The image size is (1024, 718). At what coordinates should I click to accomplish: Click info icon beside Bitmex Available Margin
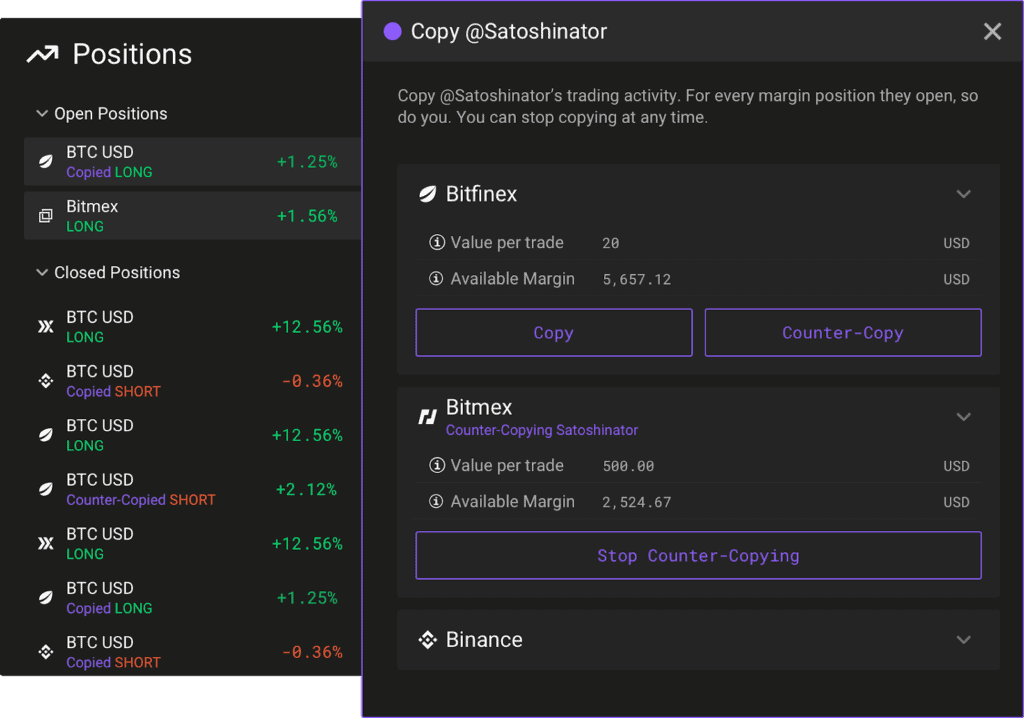point(436,502)
